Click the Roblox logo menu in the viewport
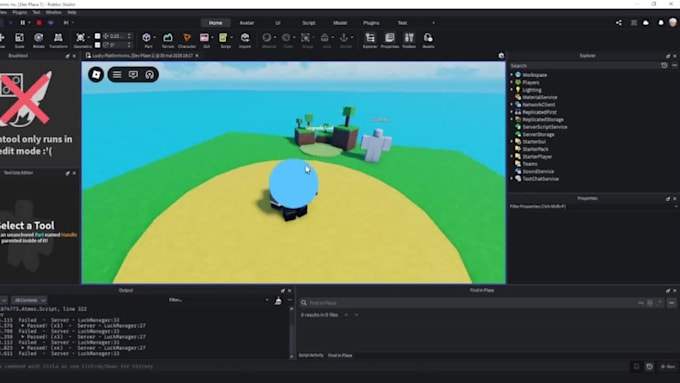Image resolution: width=680 pixels, height=383 pixels. coord(96,75)
